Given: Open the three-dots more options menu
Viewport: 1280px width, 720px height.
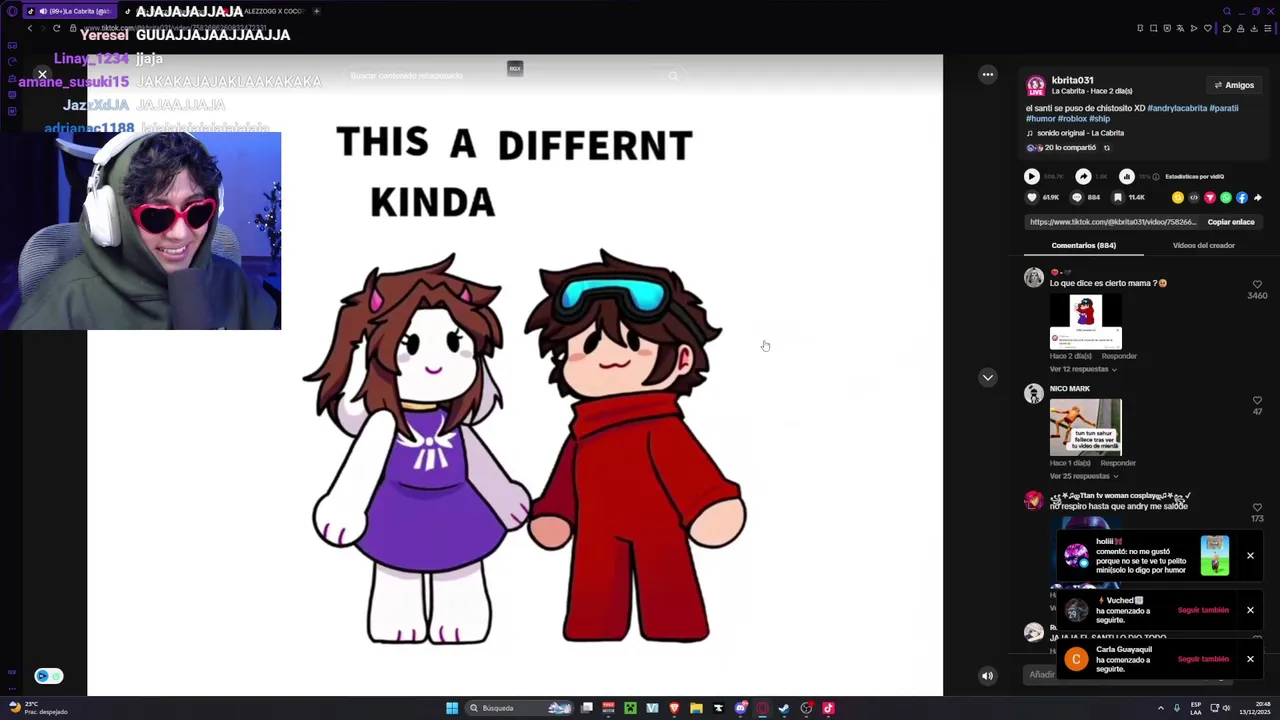Looking at the screenshot, I should point(987,74).
